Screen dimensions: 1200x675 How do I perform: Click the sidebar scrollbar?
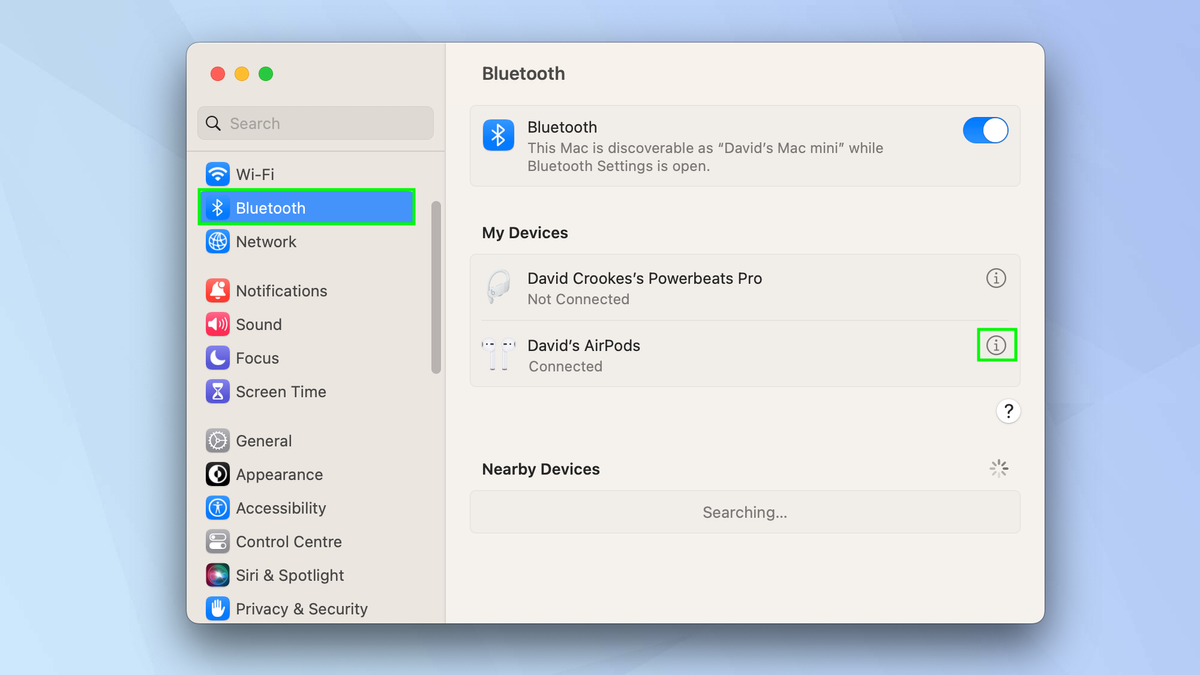(x=435, y=287)
